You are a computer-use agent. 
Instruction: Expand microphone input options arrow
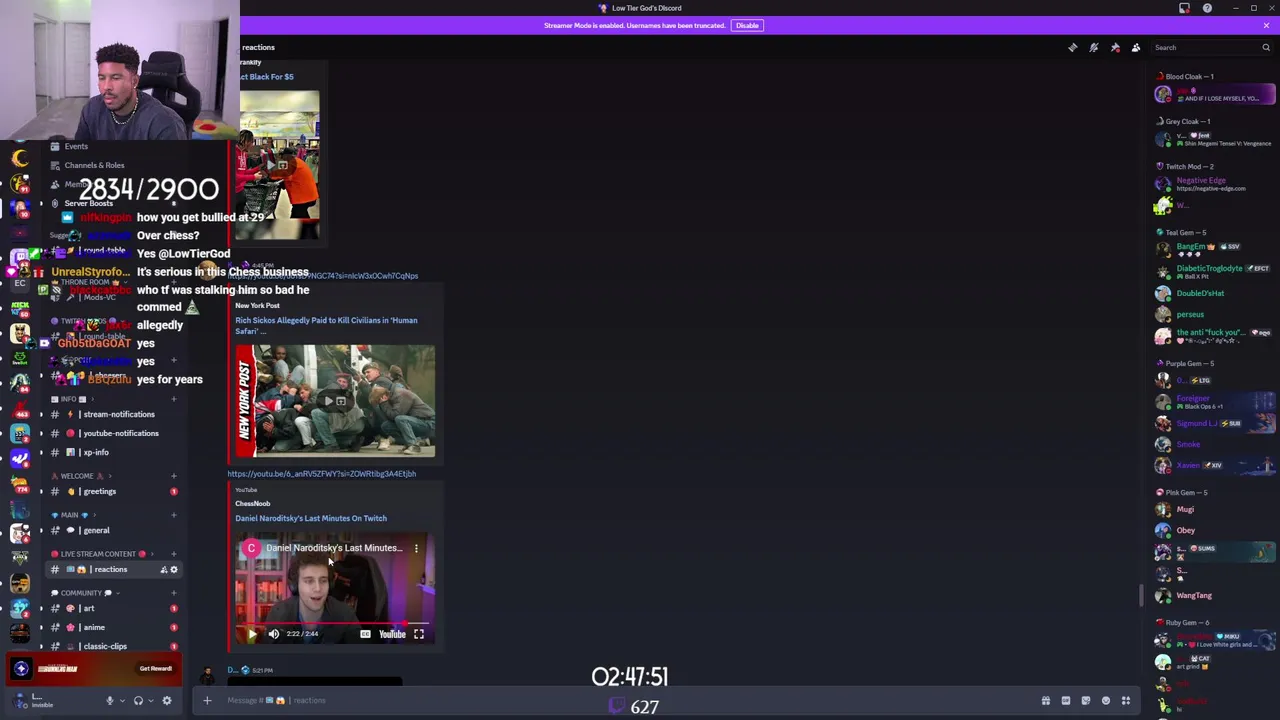tap(122, 701)
